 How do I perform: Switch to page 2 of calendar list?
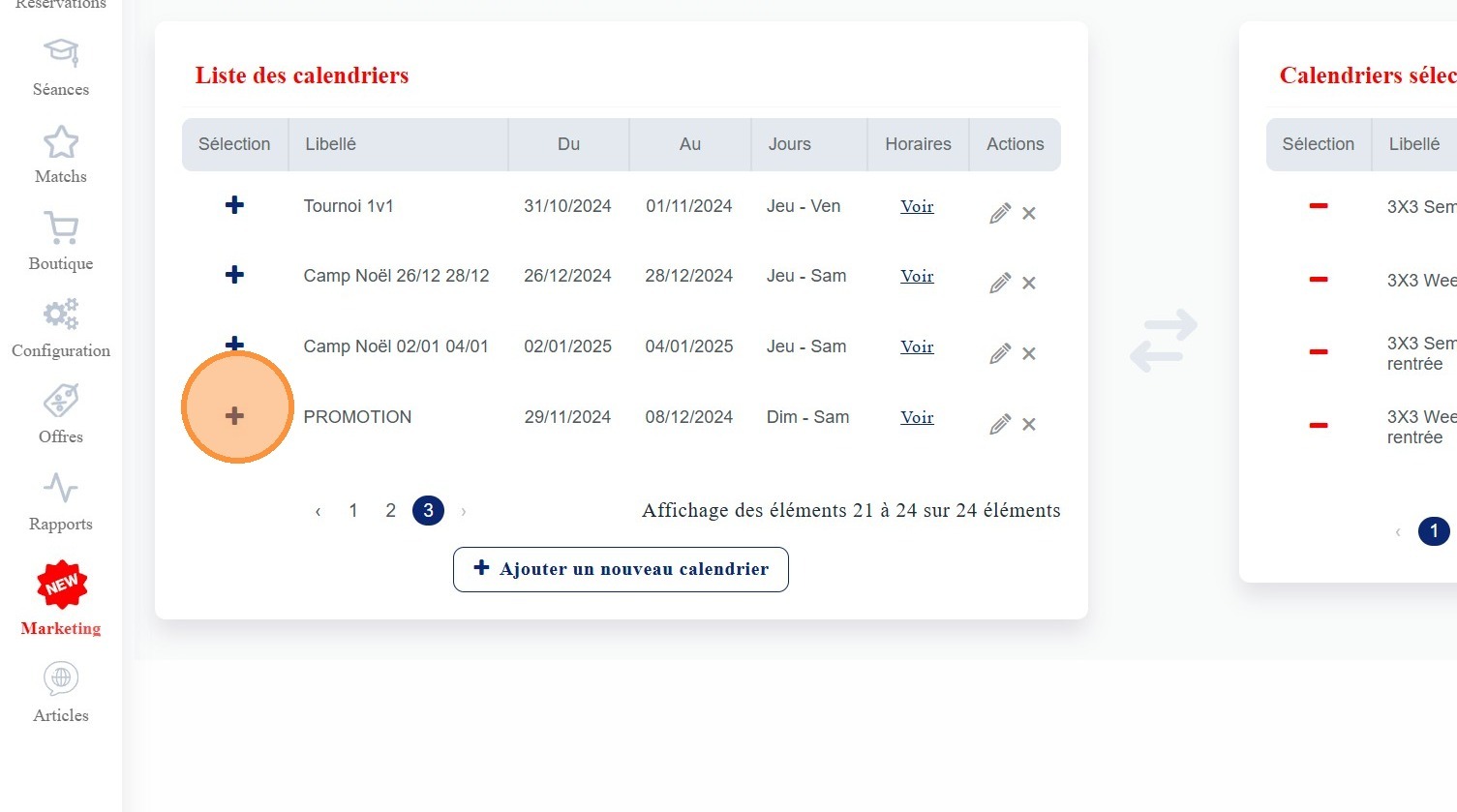(390, 511)
